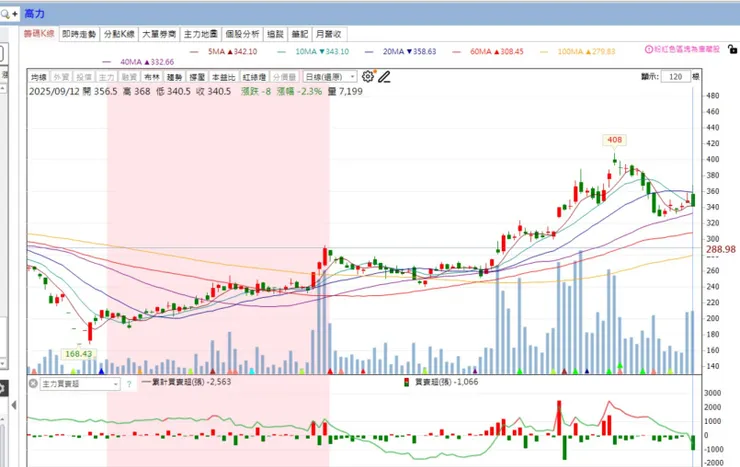The image size is (740, 467).
Task: Toggle 撐壓 support-resistance overlay
Action: 197,77
